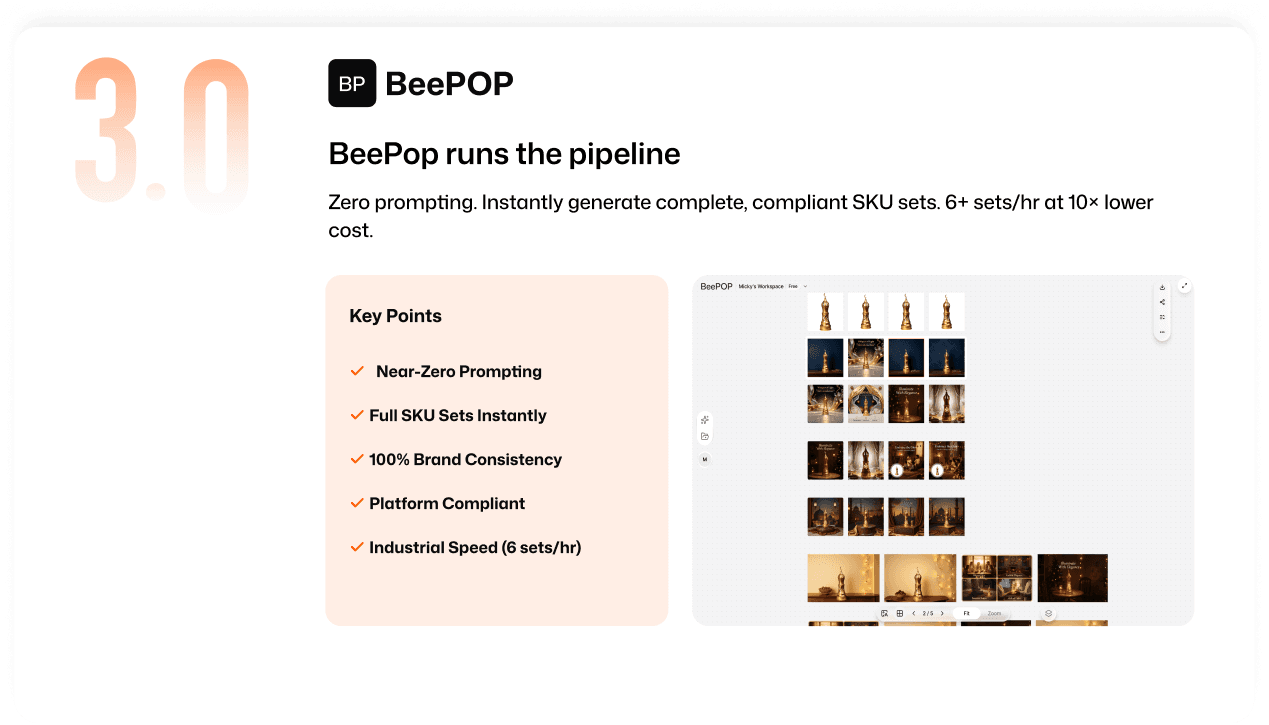Select the first white-background product thumbnail
The height and width of the screenshot is (725, 1269).
click(825, 312)
